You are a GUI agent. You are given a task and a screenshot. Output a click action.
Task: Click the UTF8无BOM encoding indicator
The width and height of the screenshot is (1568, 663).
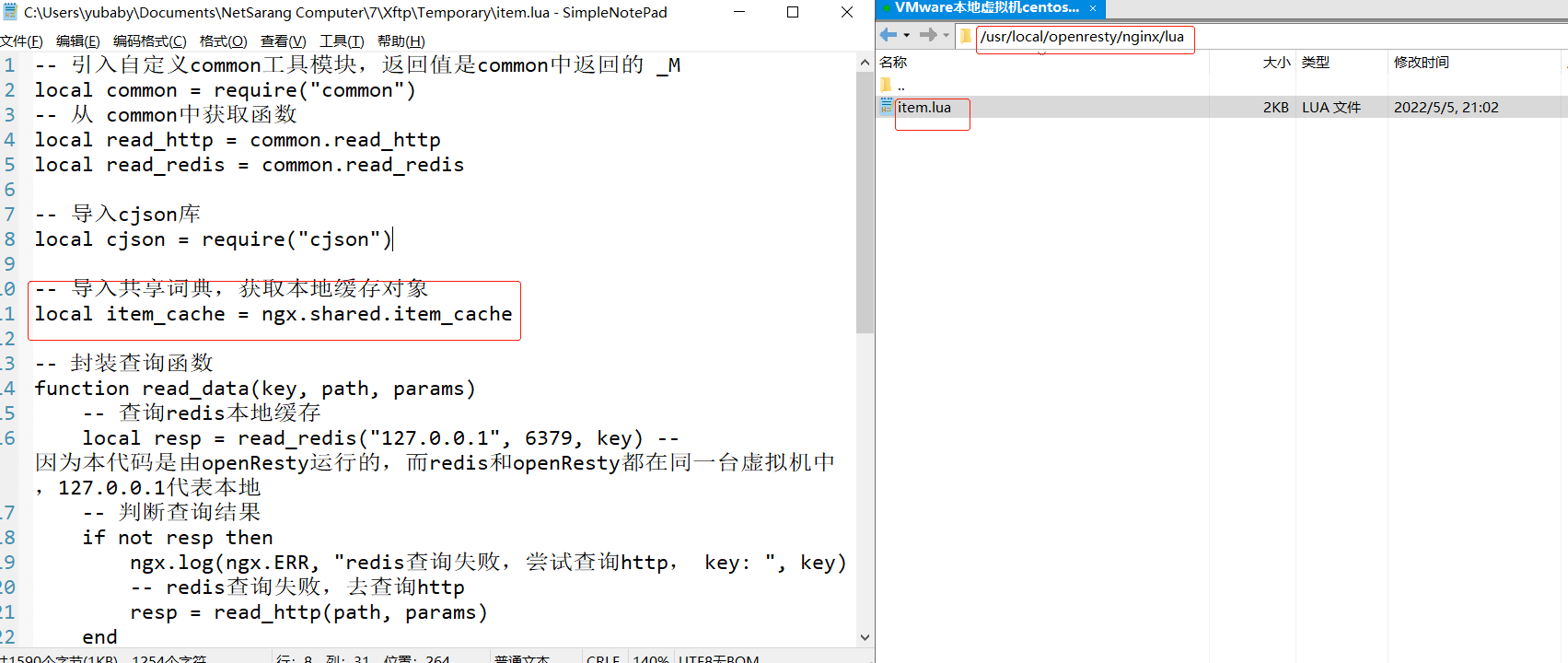(719, 657)
